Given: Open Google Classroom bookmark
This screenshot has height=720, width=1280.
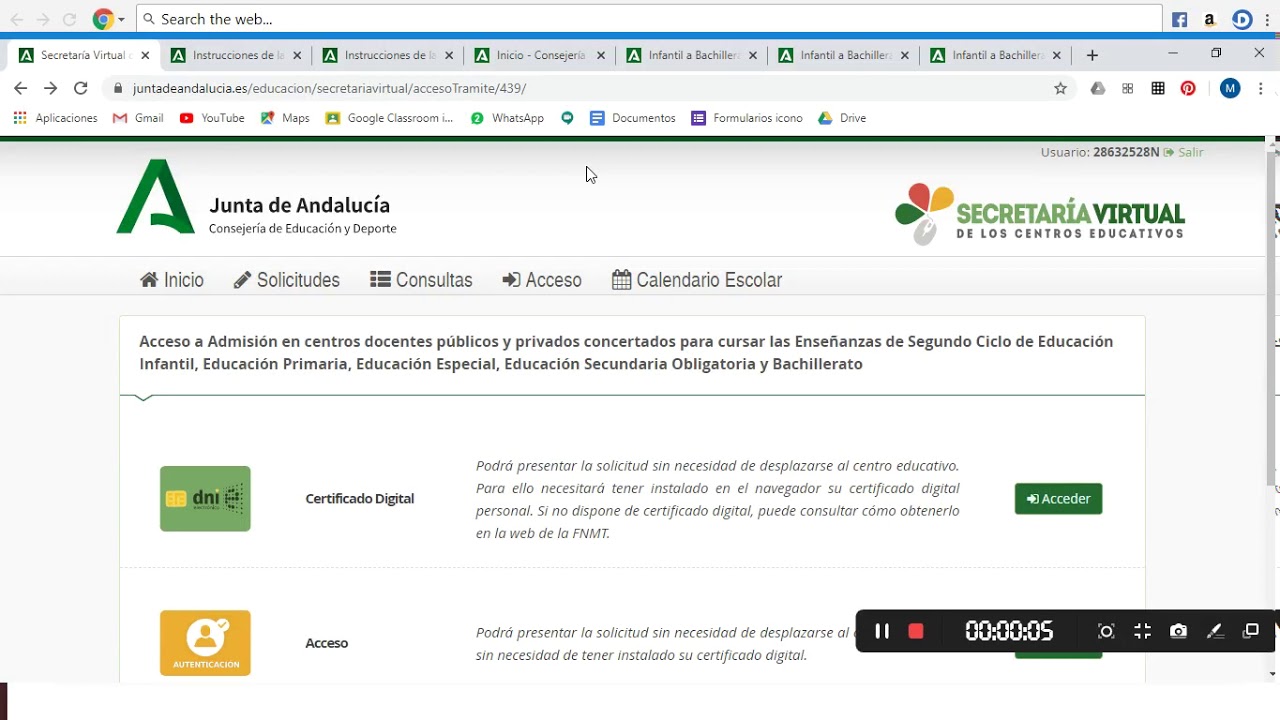Looking at the screenshot, I should point(389,118).
